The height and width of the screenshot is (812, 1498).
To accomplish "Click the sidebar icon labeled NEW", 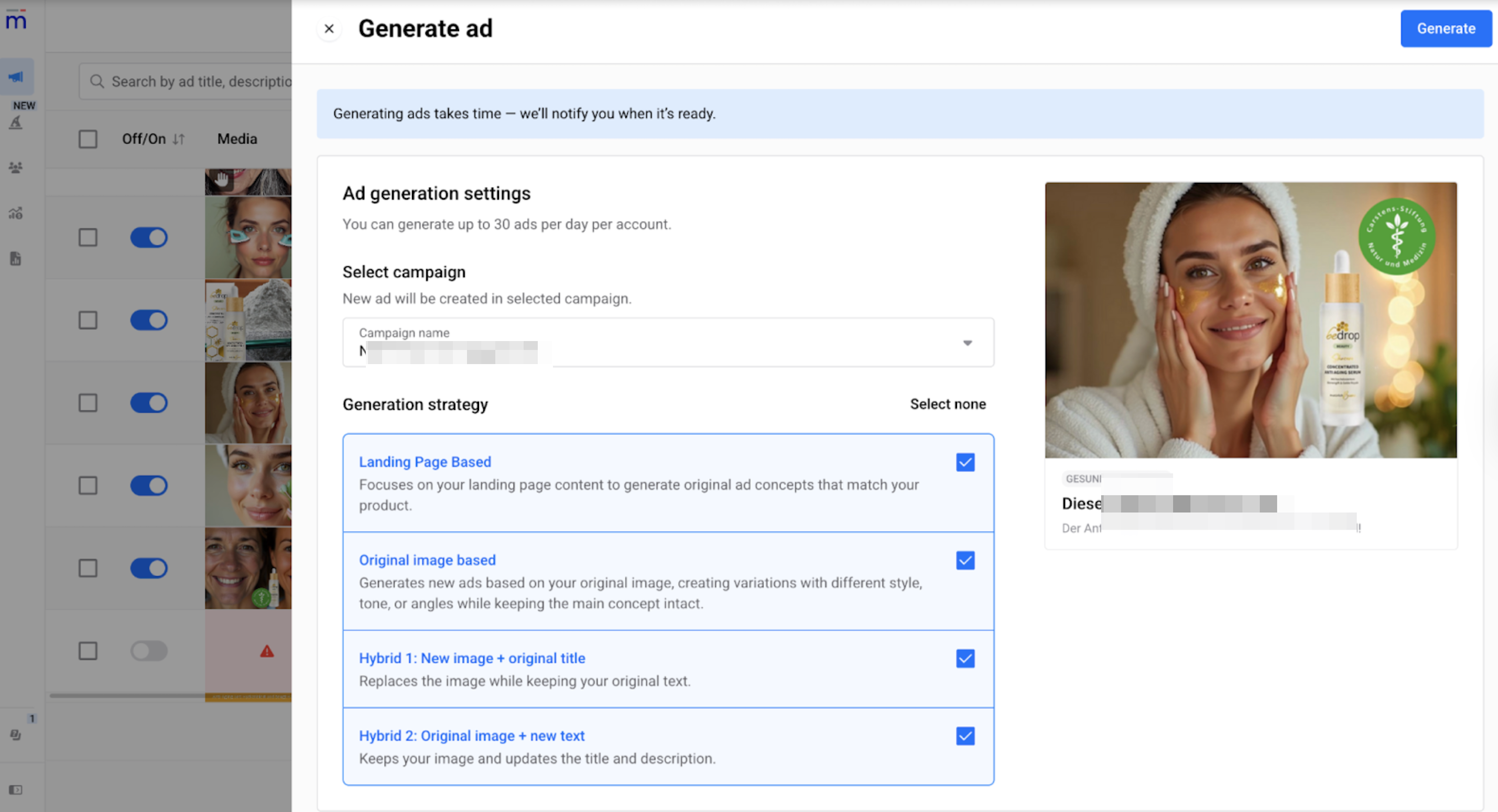I will coord(16,122).
